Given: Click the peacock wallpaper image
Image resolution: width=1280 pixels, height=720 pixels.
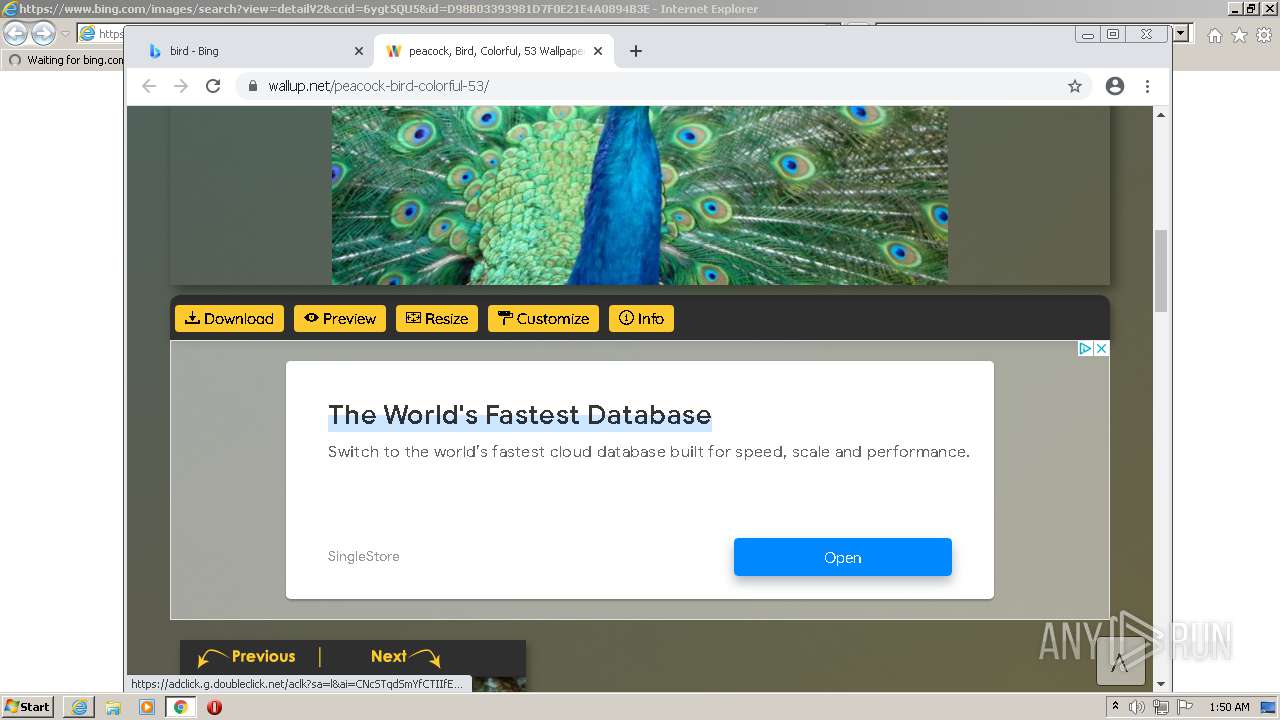Looking at the screenshot, I should click(640, 195).
